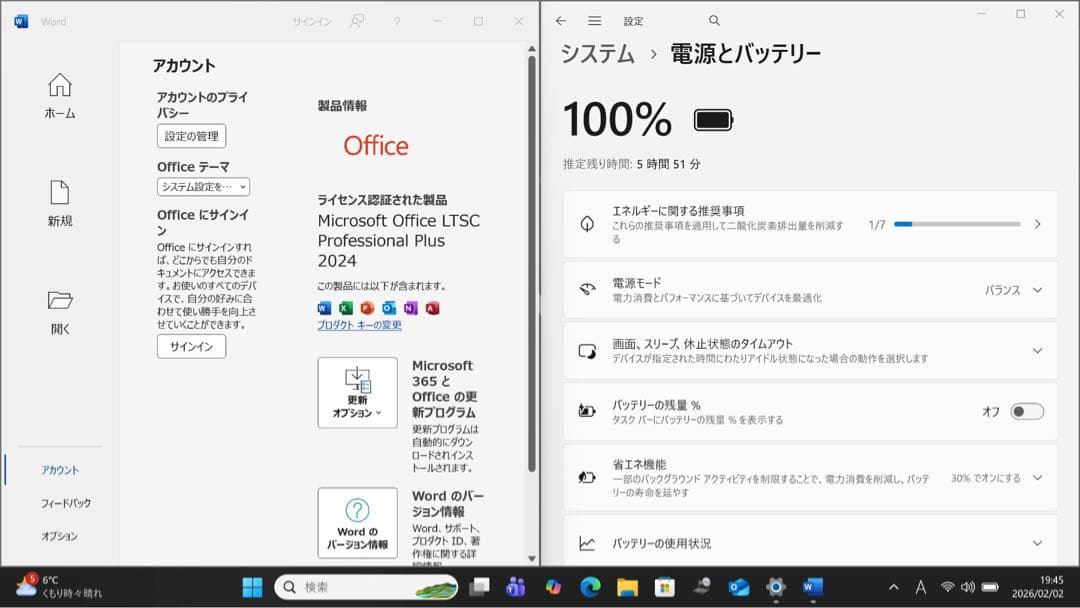The image size is (1080, 608).
Task: Open the Settings hamburger menu
Action: (594, 19)
